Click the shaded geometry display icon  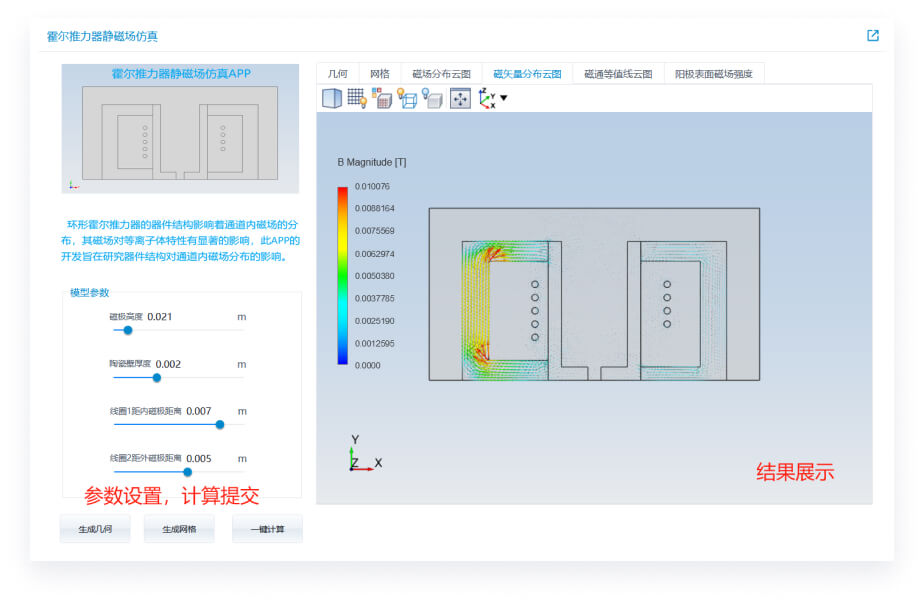[434, 100]
